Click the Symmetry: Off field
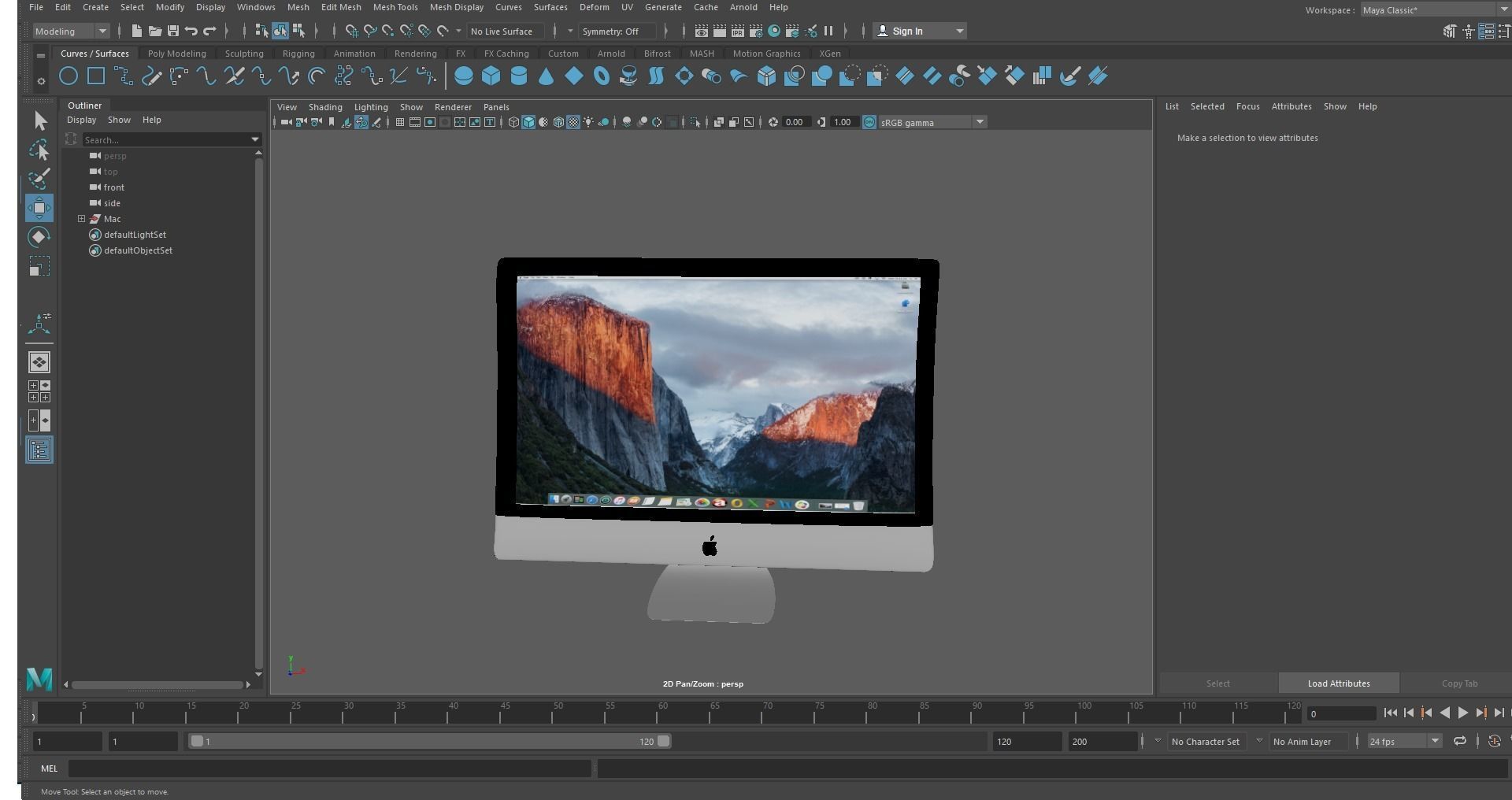 coord(616,31)
